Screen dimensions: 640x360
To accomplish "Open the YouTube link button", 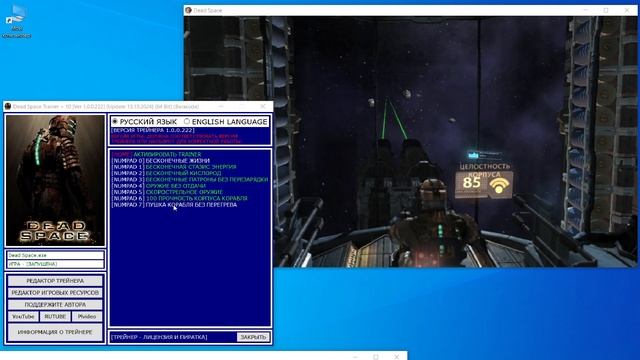I will tap(23, 316).
